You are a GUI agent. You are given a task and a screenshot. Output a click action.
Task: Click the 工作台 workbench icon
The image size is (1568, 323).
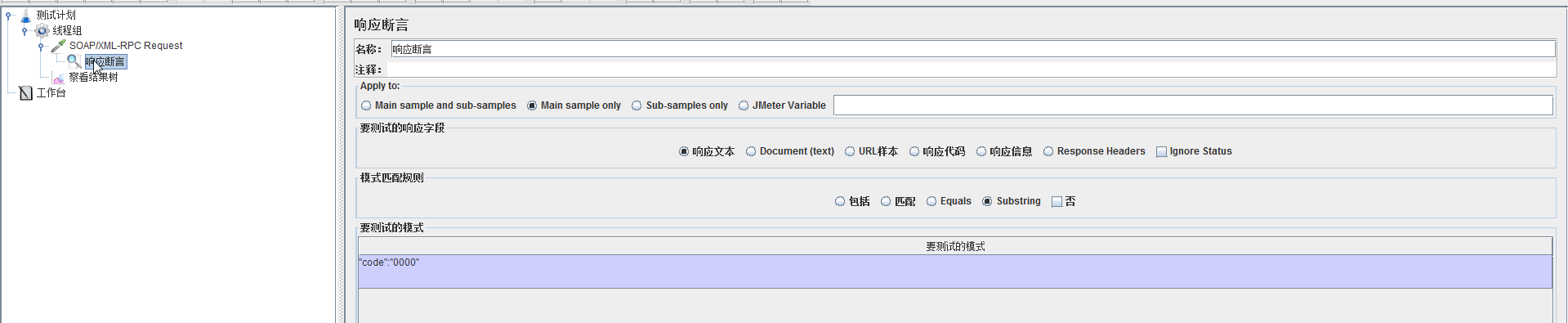point(25,93)
